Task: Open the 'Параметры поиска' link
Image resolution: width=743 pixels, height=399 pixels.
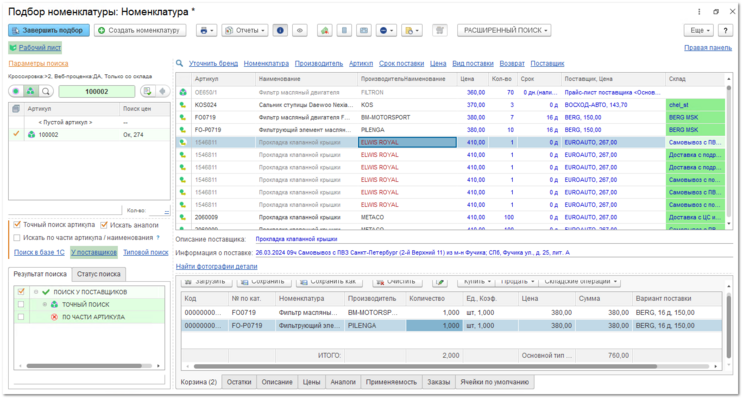Action: pyautogui.click(x=38, y=63)
